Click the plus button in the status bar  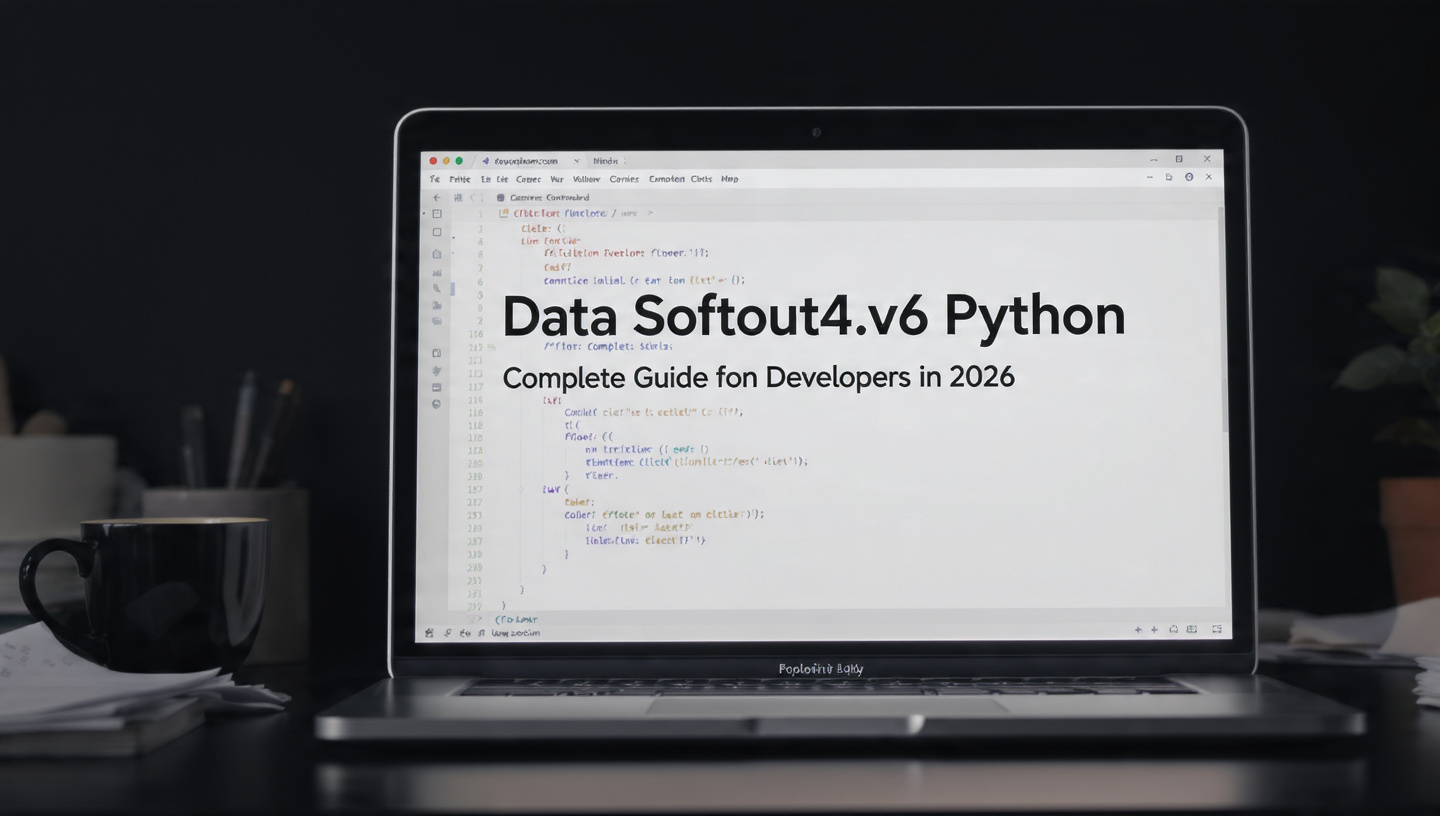point(1138,631)
